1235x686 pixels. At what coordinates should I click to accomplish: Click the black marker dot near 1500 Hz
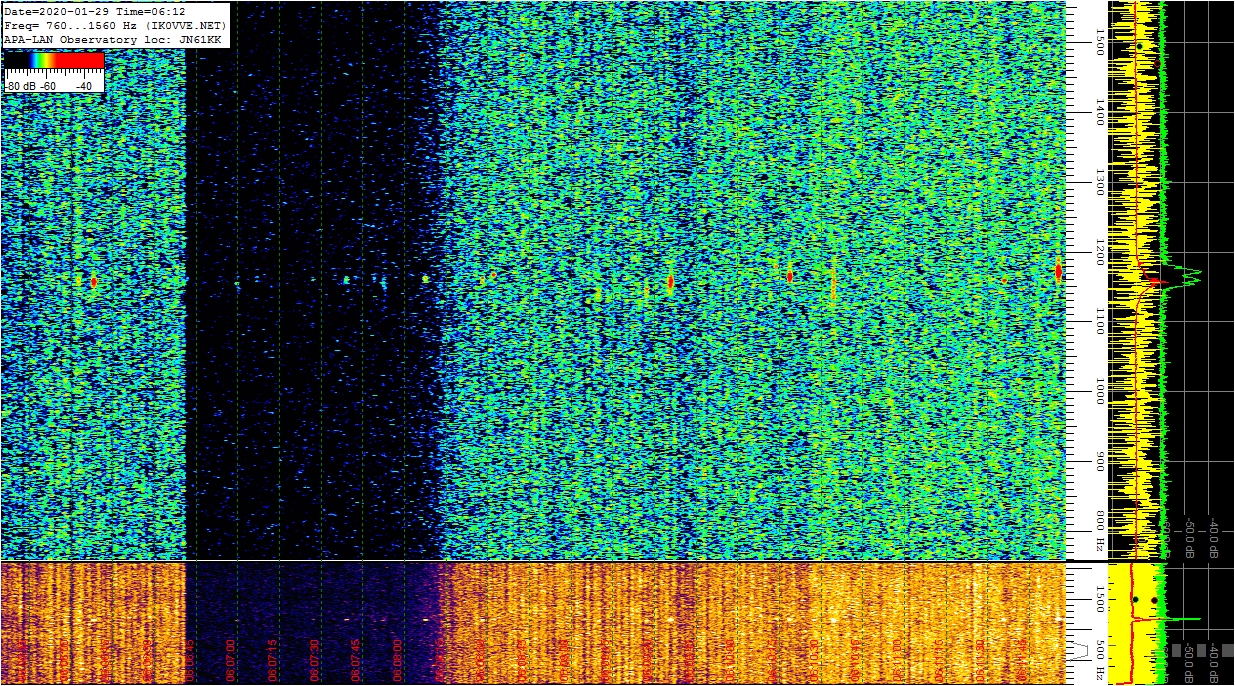(x=1139, y=46)
